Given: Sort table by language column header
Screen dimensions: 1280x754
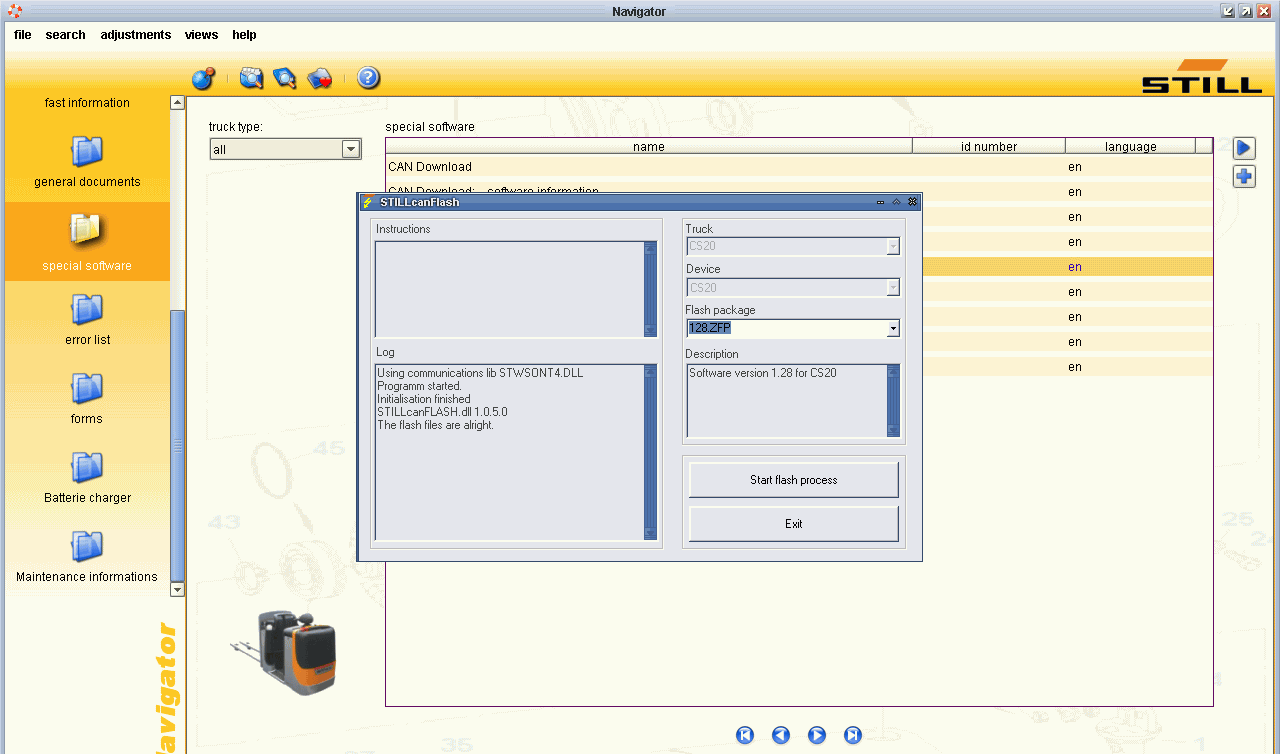Looking at the screenshot, I should point(1130,146).
